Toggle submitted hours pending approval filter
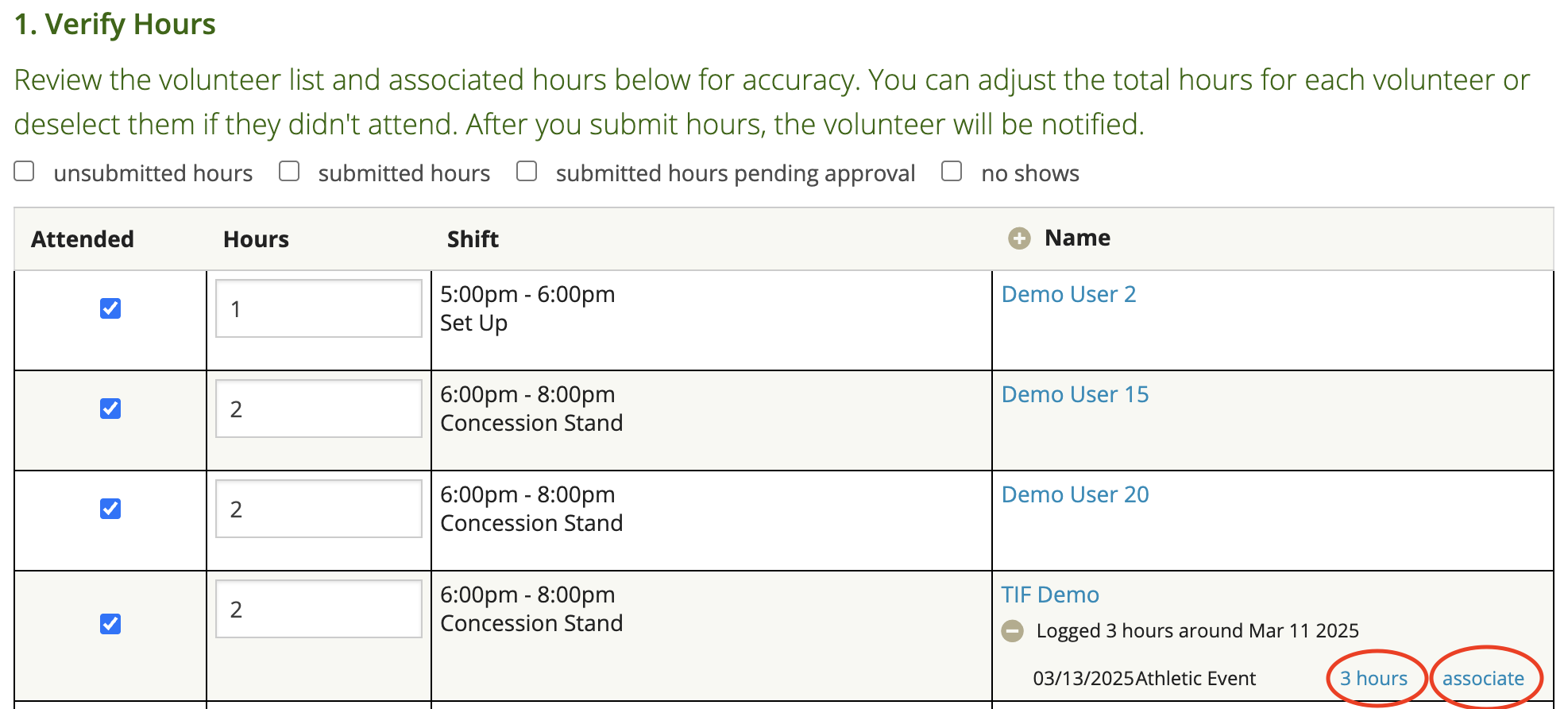 (x=527, y=172)
